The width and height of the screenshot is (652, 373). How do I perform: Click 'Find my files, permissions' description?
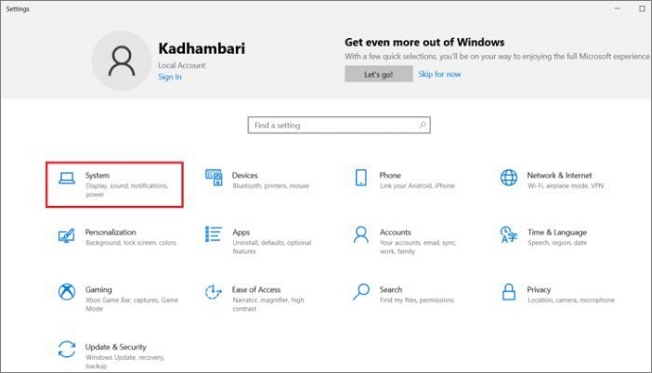click(x=417, y=300)
